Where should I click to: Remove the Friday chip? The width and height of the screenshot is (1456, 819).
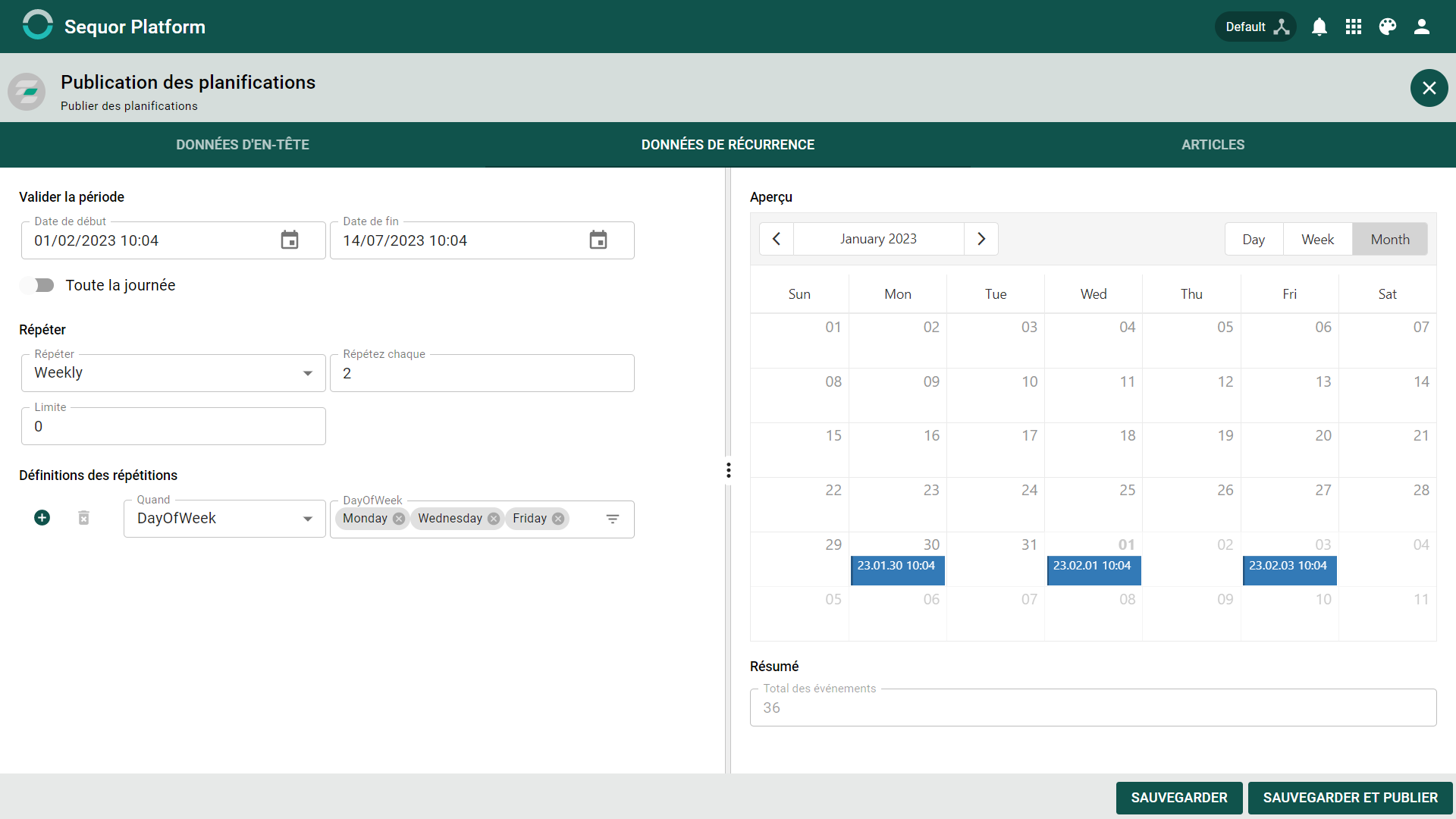pyautogui.click(x=558, y=519)
